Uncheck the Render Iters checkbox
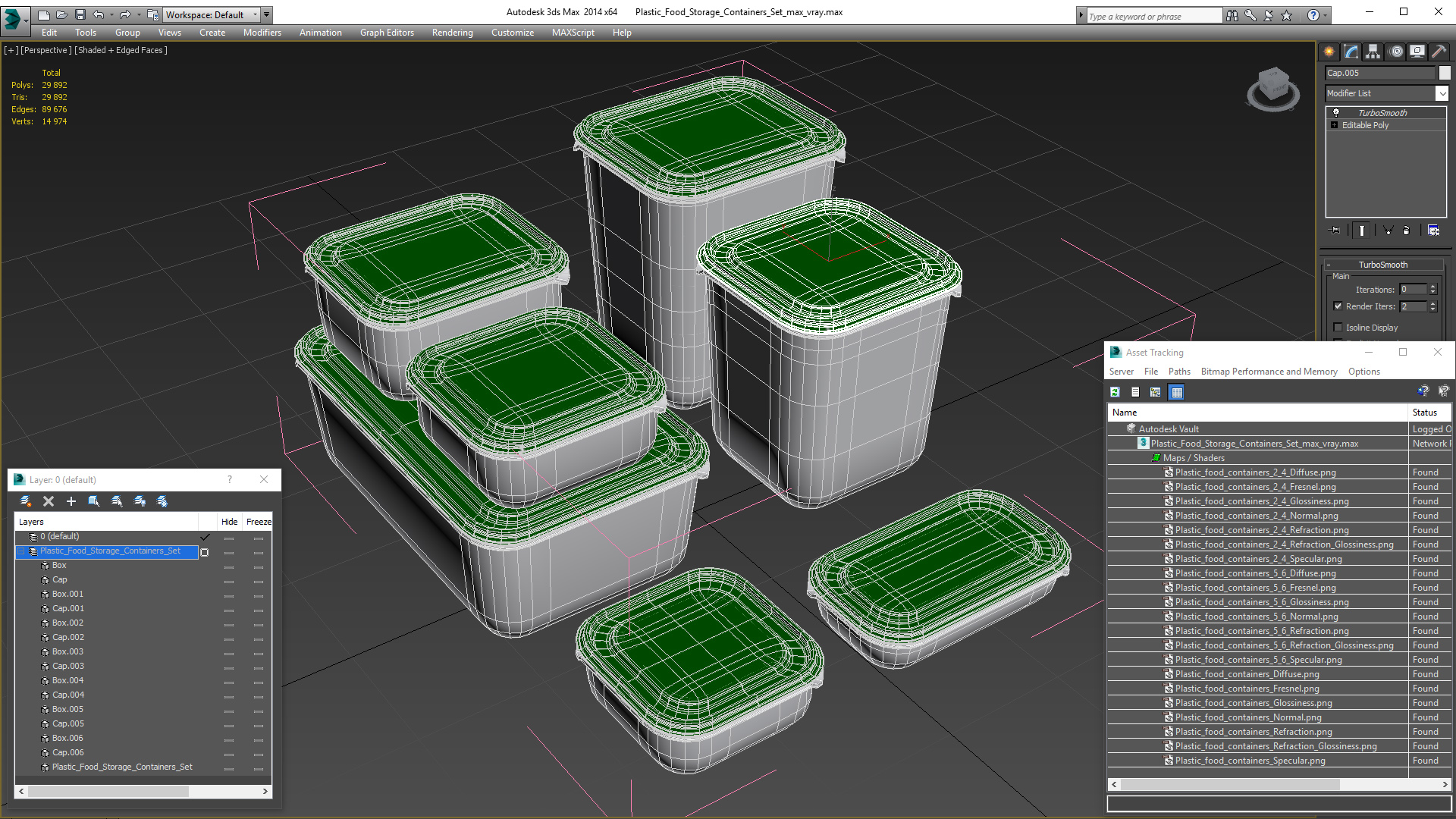The height and width of the screenshot is (819, 1456). (x=1338, y=306)
